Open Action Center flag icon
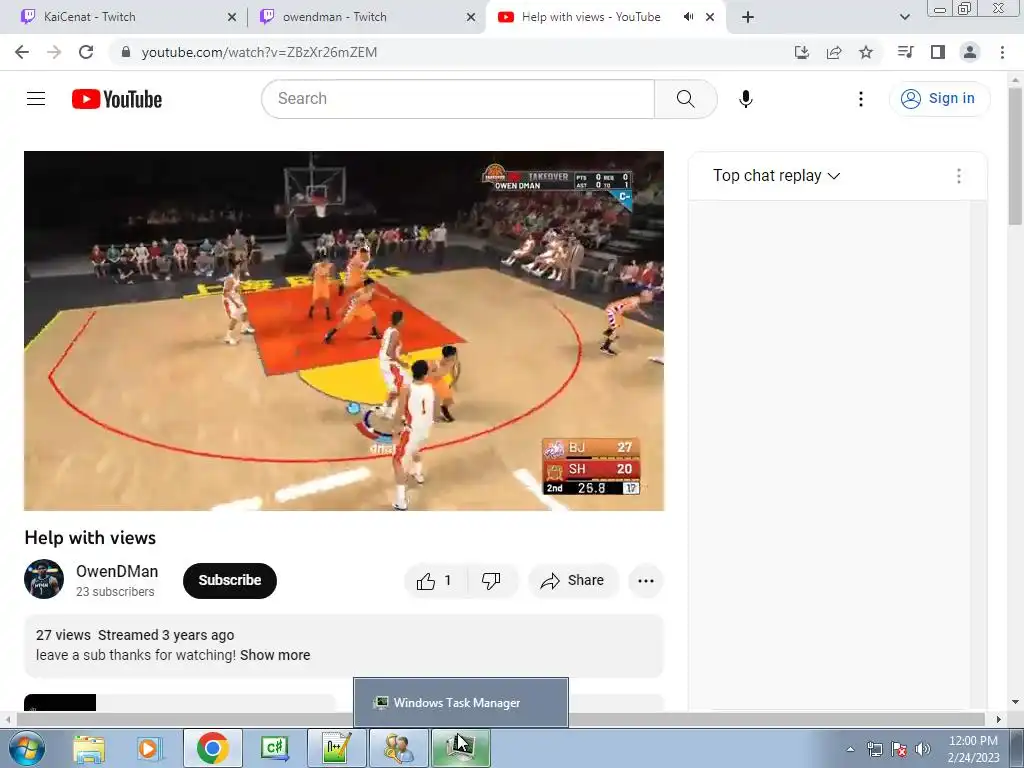This screenshot has height=768, width=1024. (899, 749)
